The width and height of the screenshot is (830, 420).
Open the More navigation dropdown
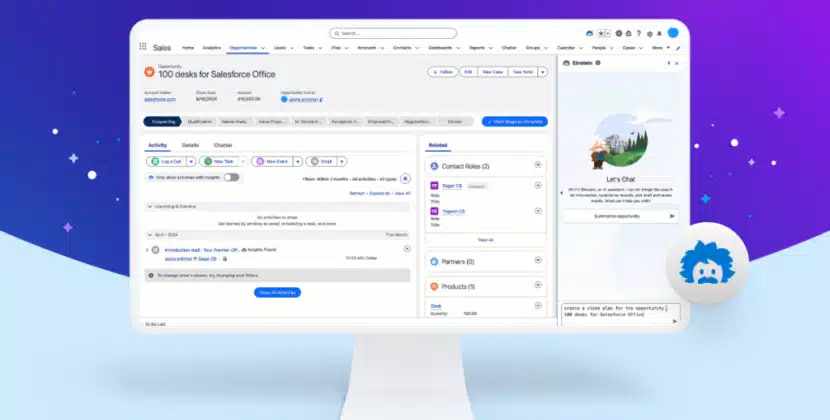[x=661, y=48]
